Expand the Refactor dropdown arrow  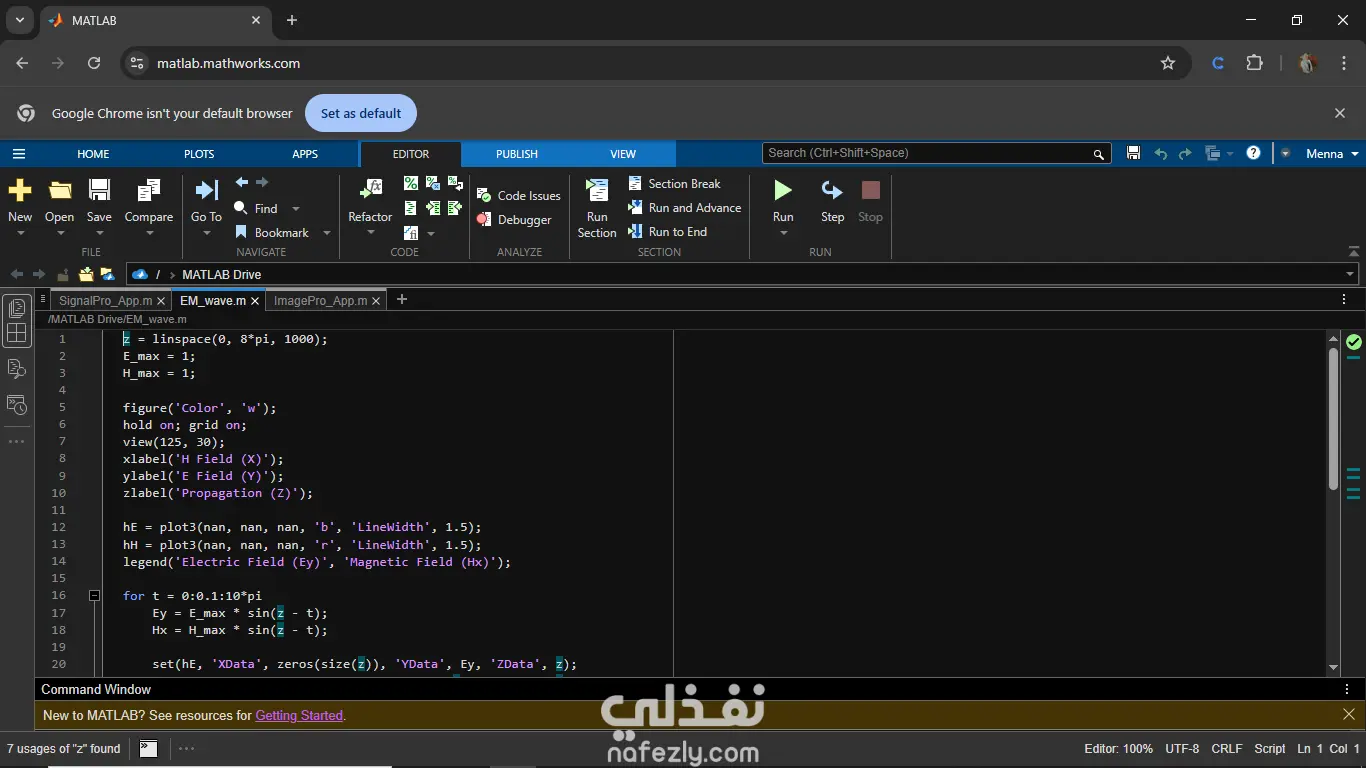(371, 234)
